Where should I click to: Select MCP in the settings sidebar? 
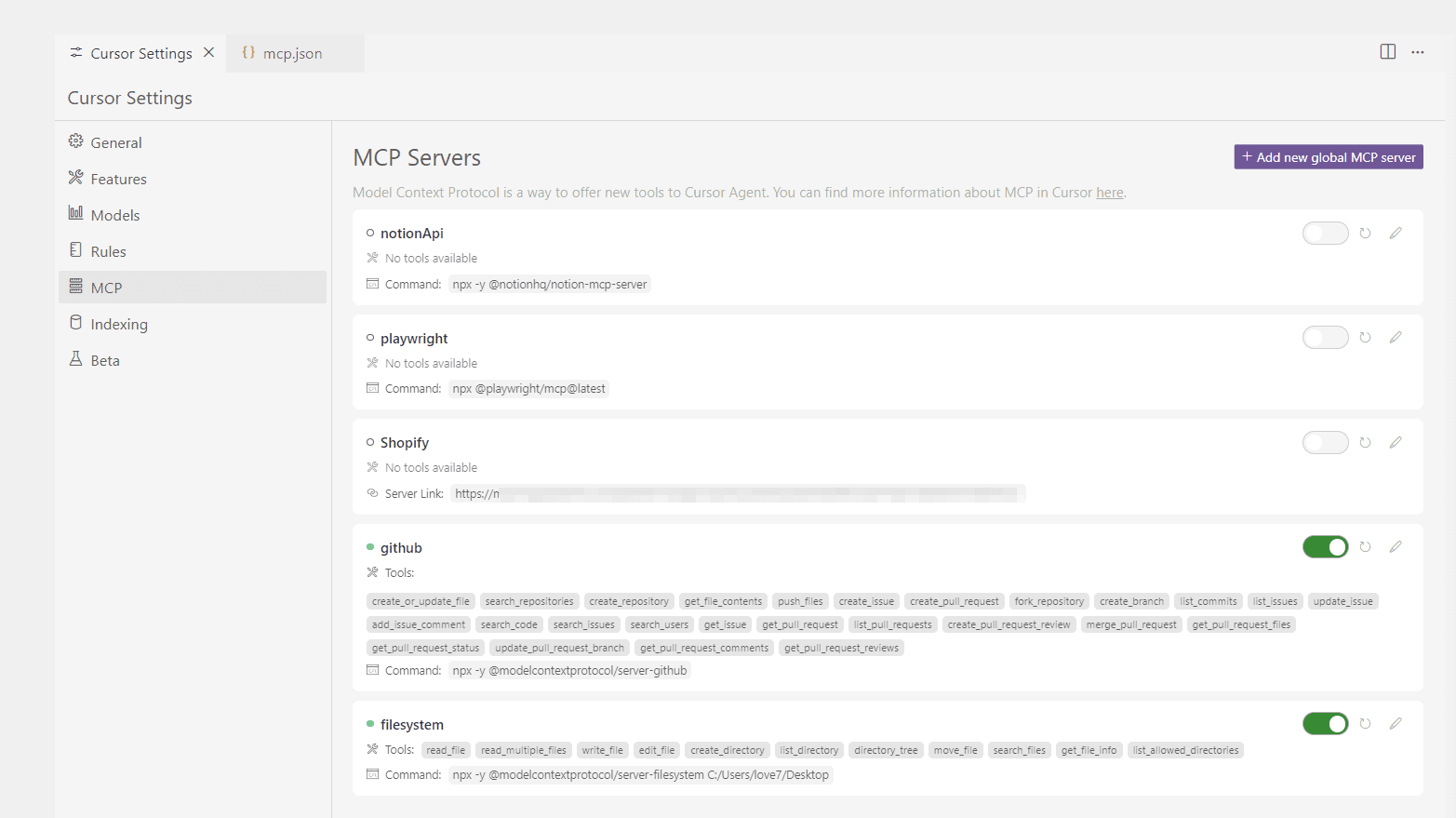click(x=193, y=288)
